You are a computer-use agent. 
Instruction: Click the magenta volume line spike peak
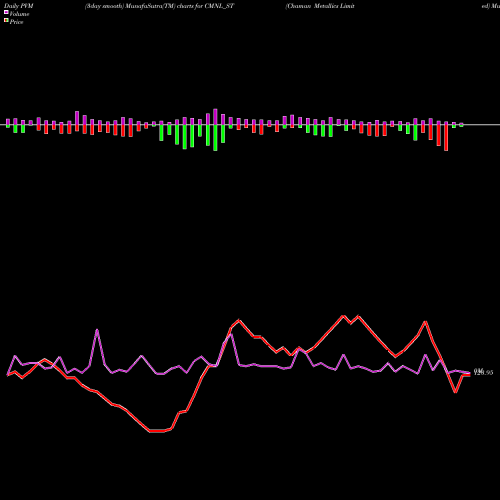coord(97,330)
